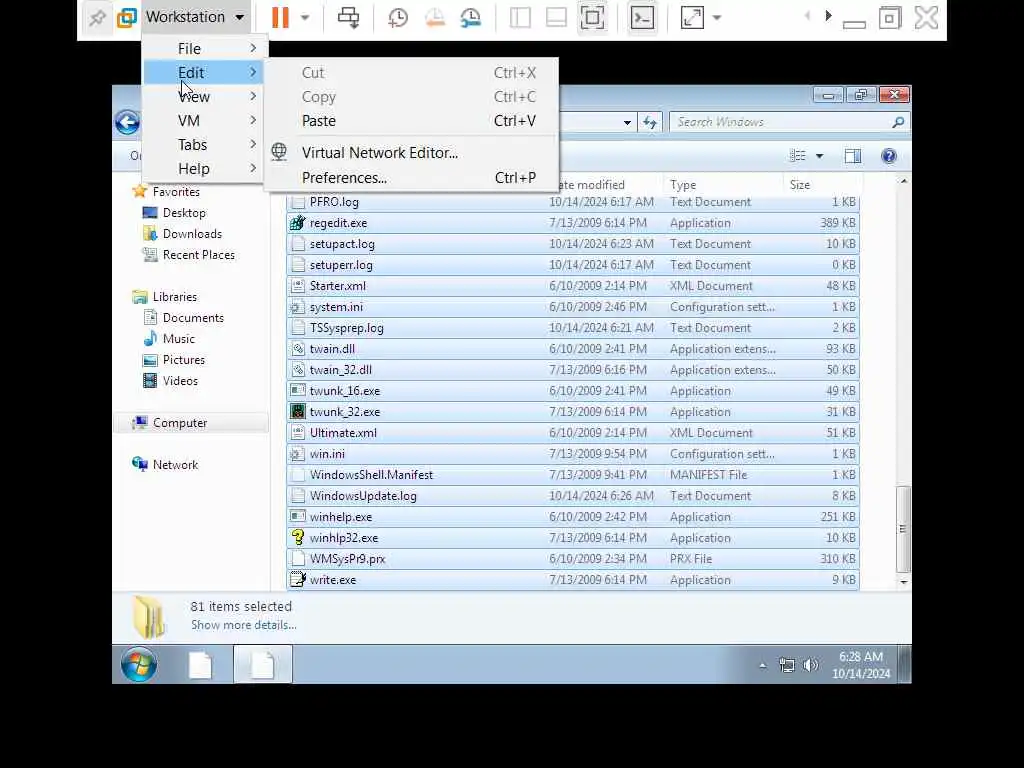Open Preferences from Edit submenu
Image resolution: width=1024 pixels, height=768 pixels.
coord(411,178)
